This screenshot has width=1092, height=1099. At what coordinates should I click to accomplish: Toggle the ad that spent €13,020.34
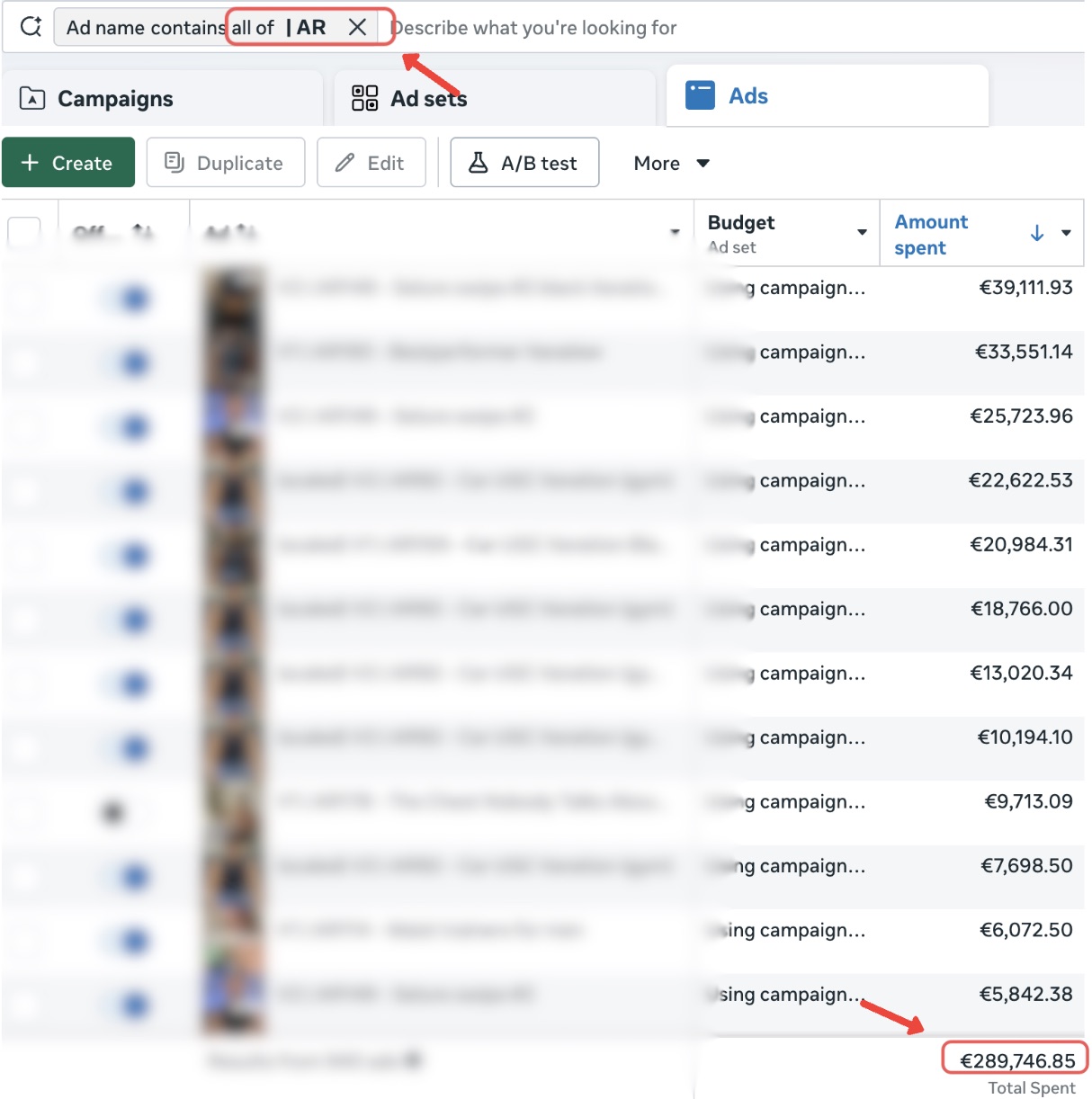(126, 684)
